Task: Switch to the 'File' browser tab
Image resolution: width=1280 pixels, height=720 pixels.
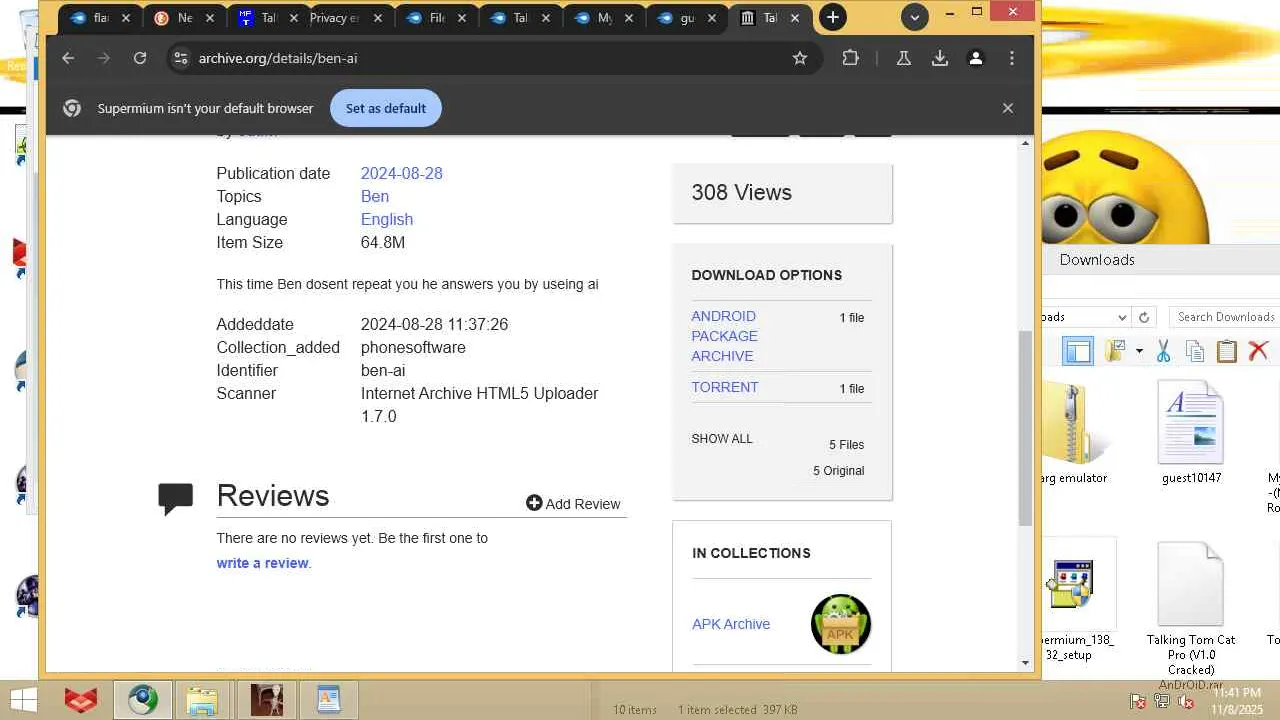Action: [x=437, y=18]
